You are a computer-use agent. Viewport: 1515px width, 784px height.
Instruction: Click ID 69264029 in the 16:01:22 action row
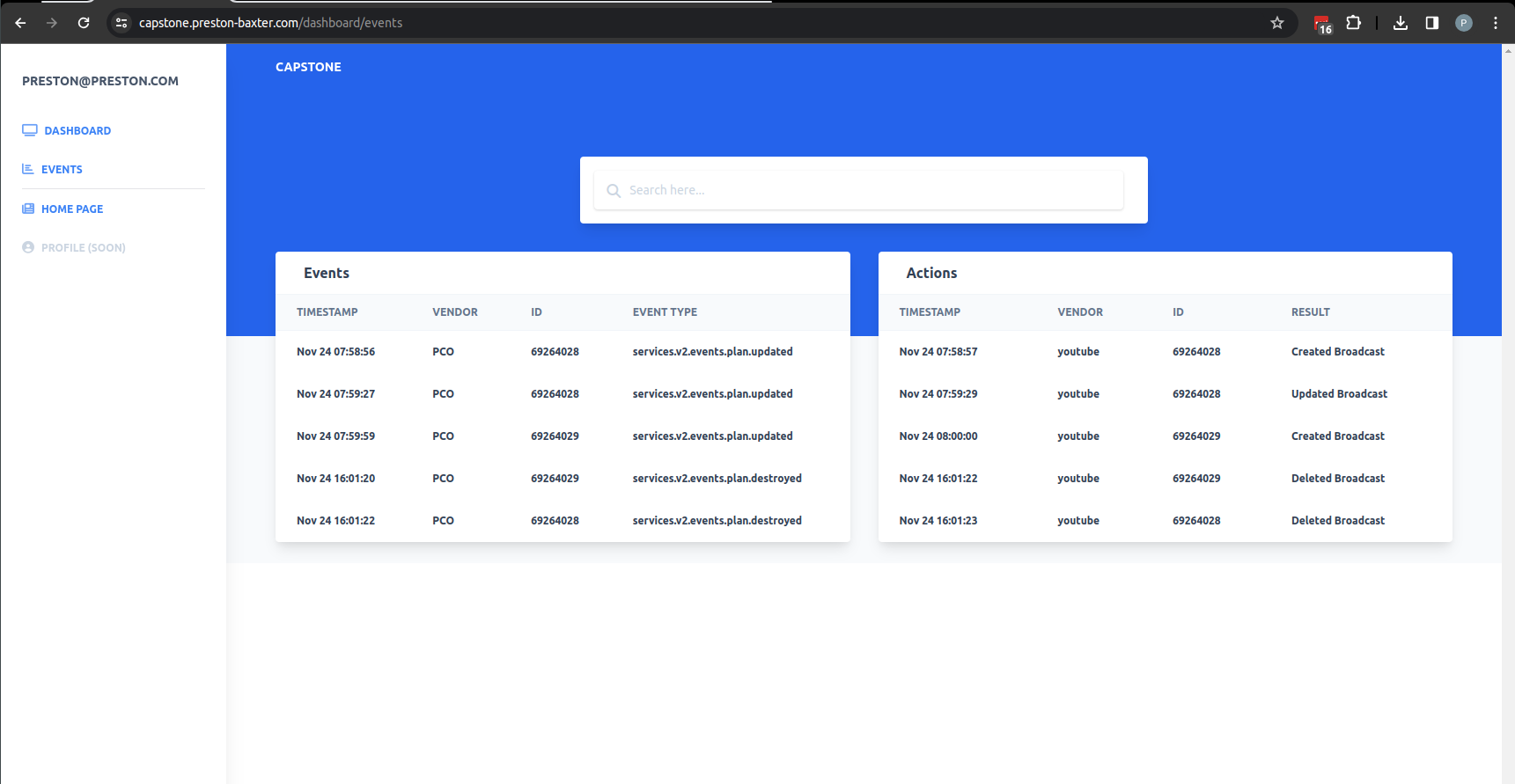[1196, 479]
